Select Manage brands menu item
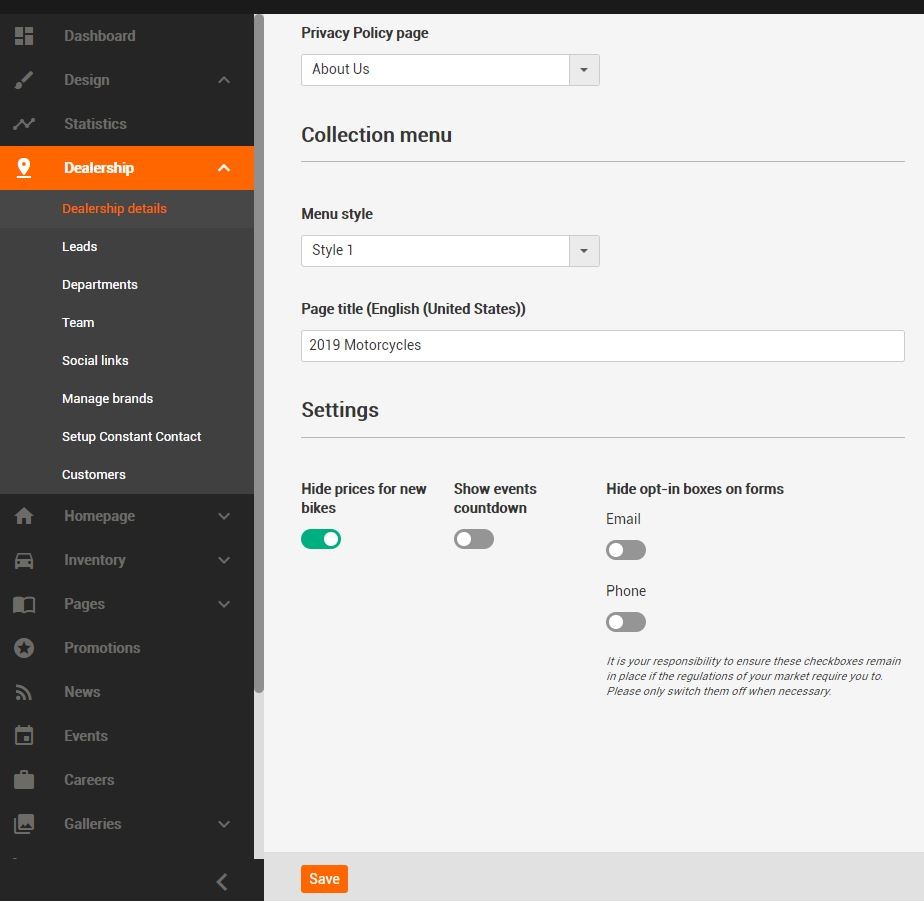The width and height of the screenshot is (924, 901). 107,398
